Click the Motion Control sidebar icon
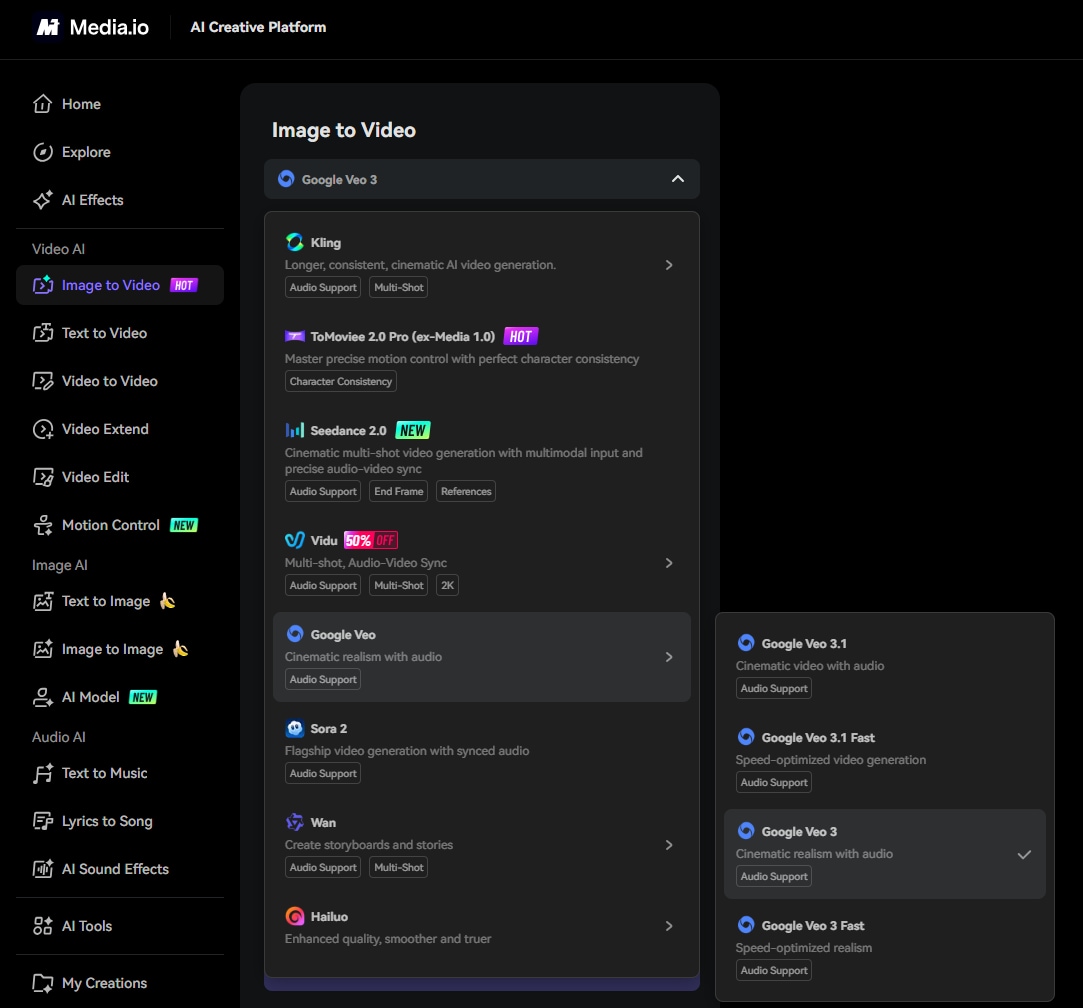This screenshot has width=1083, height=1008. tap(43, 525)
